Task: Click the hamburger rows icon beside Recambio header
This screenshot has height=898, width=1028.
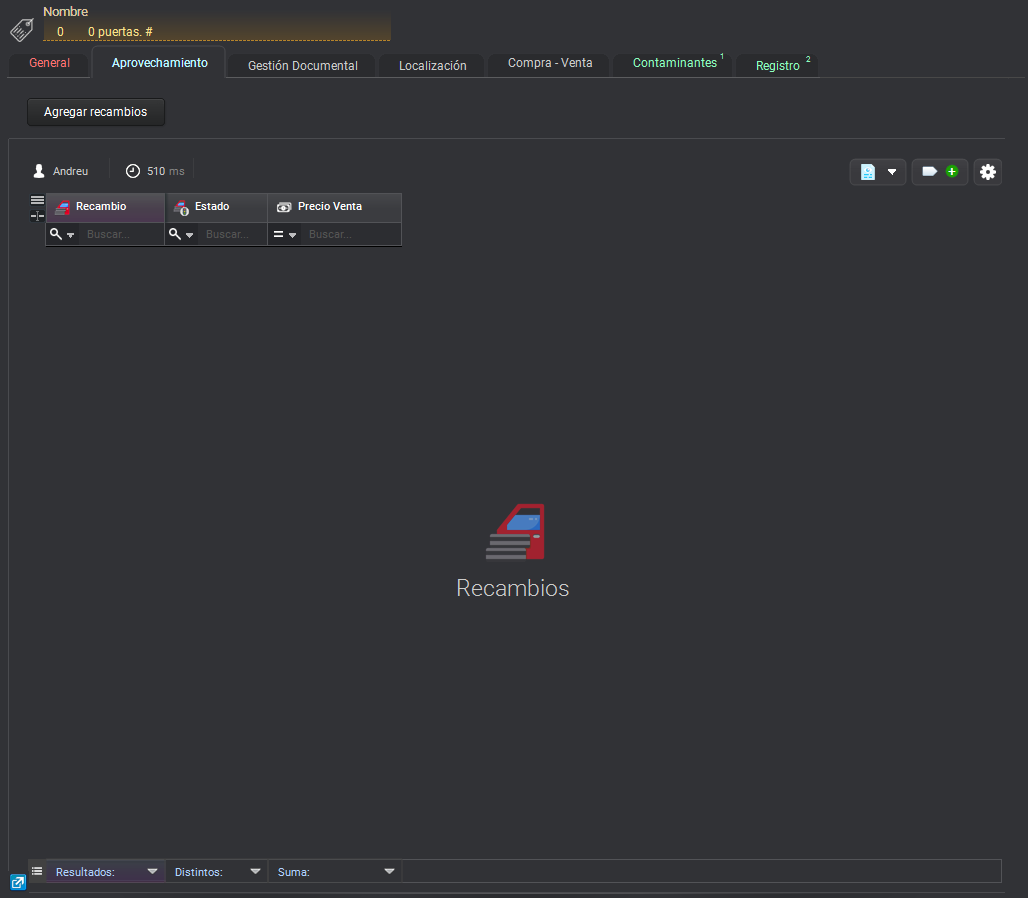Action: (x=37, y=200)
